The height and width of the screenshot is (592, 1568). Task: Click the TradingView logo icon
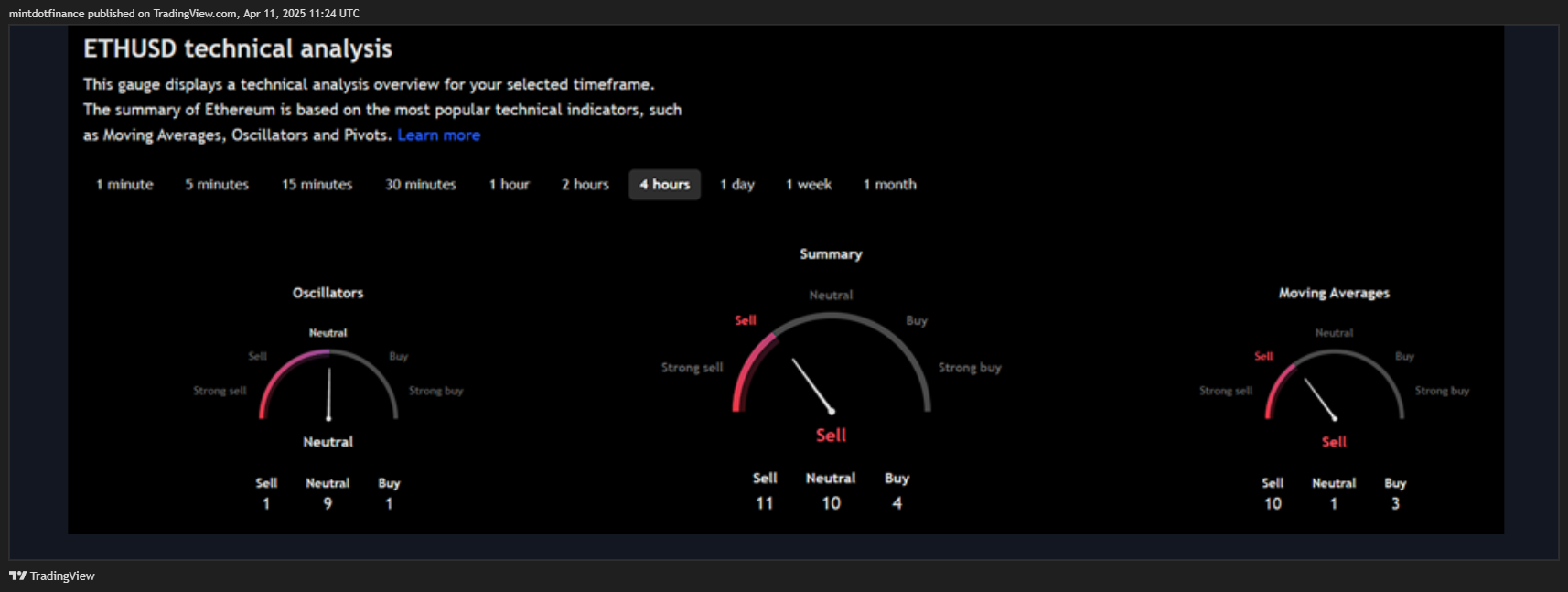(x=17, y=576)
